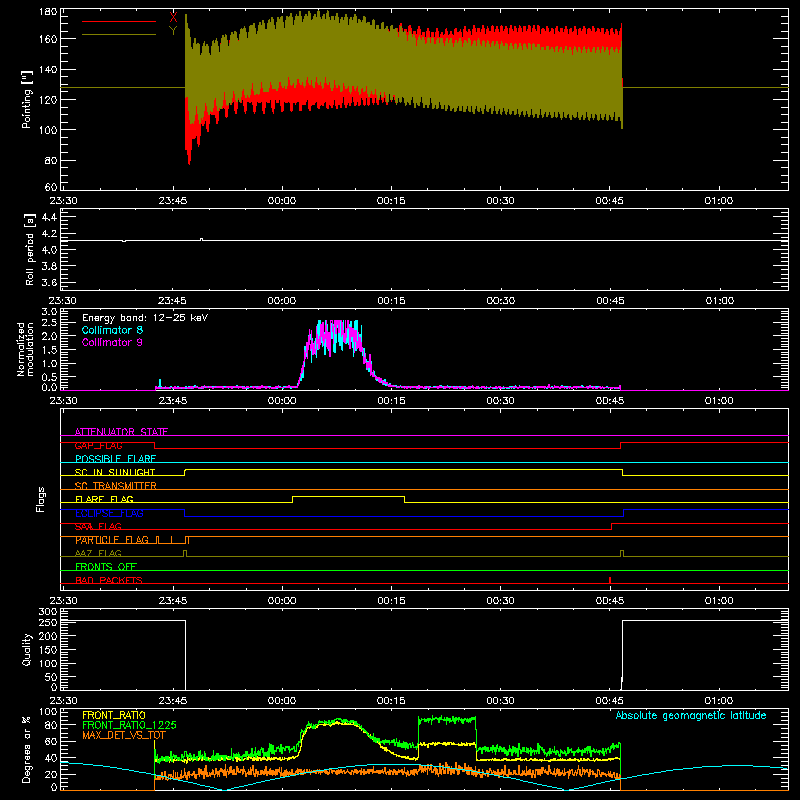Image resolution: width=800 pixels, height=800 pixels.
Task: Click '00:30' time label under Quality plot
Action: (x=501, y=701)
